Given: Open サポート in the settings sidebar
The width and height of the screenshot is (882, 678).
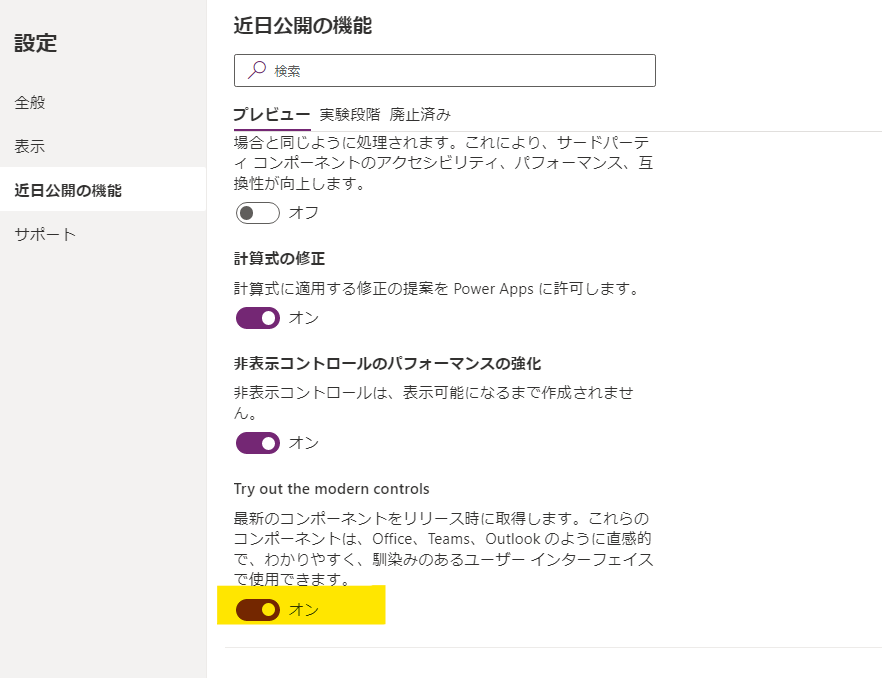Looking at the screenshot, I should pyautogui.click(x=45, y=234).
